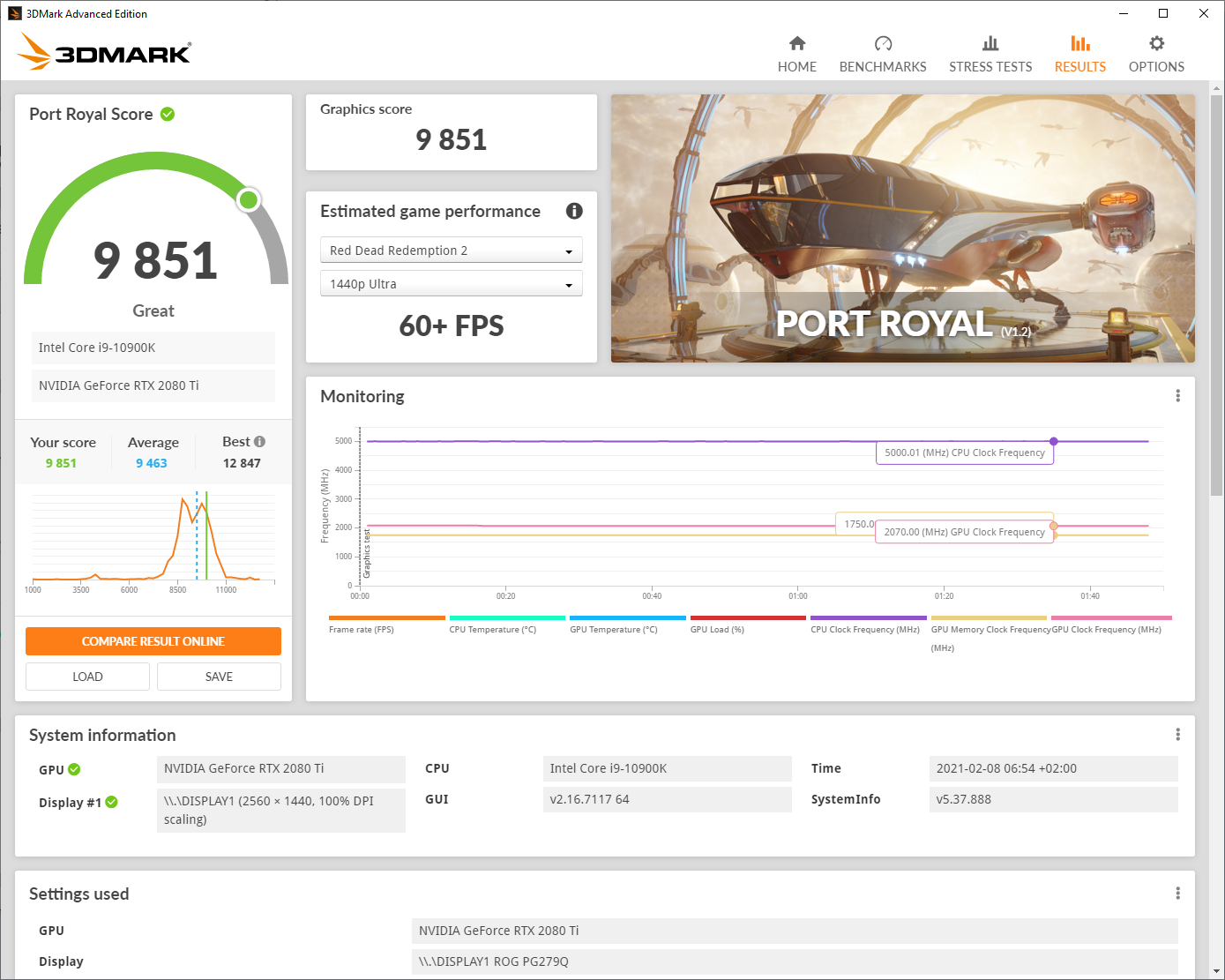1225x980 pixels.
Task: Go to BENCHMARKS section
Action: [x=883, y=55]
